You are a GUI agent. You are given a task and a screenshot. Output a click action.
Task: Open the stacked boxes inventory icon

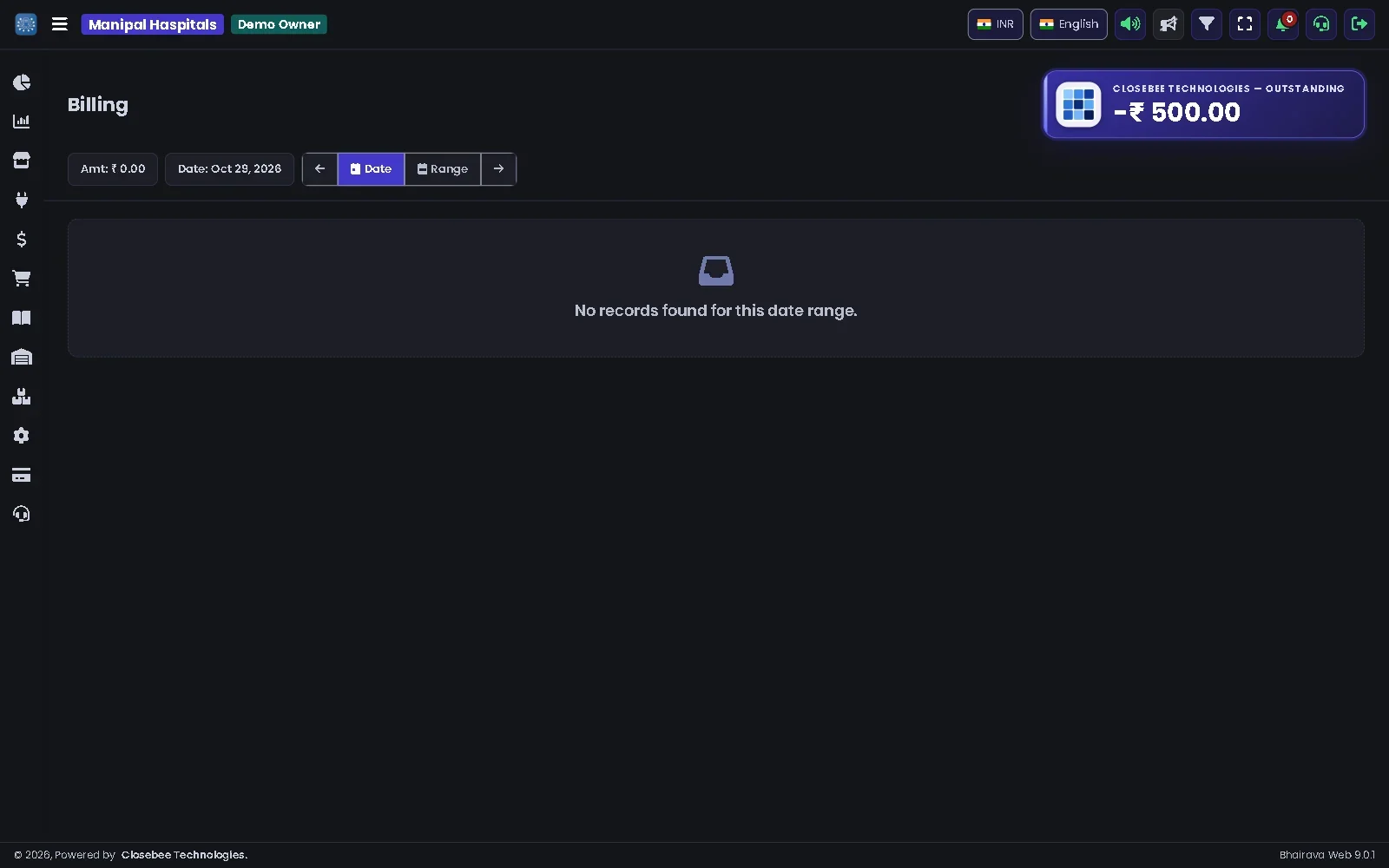[22, 397]
